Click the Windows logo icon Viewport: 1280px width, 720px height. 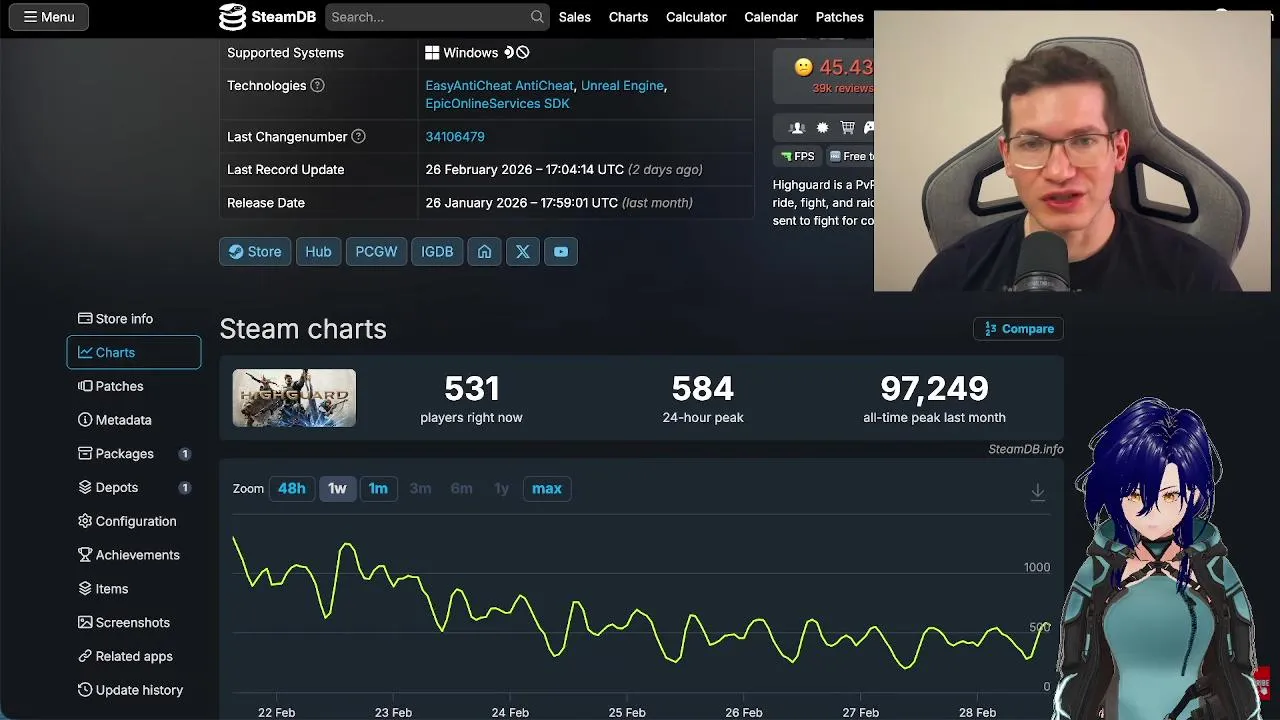[x=432, y=53]
